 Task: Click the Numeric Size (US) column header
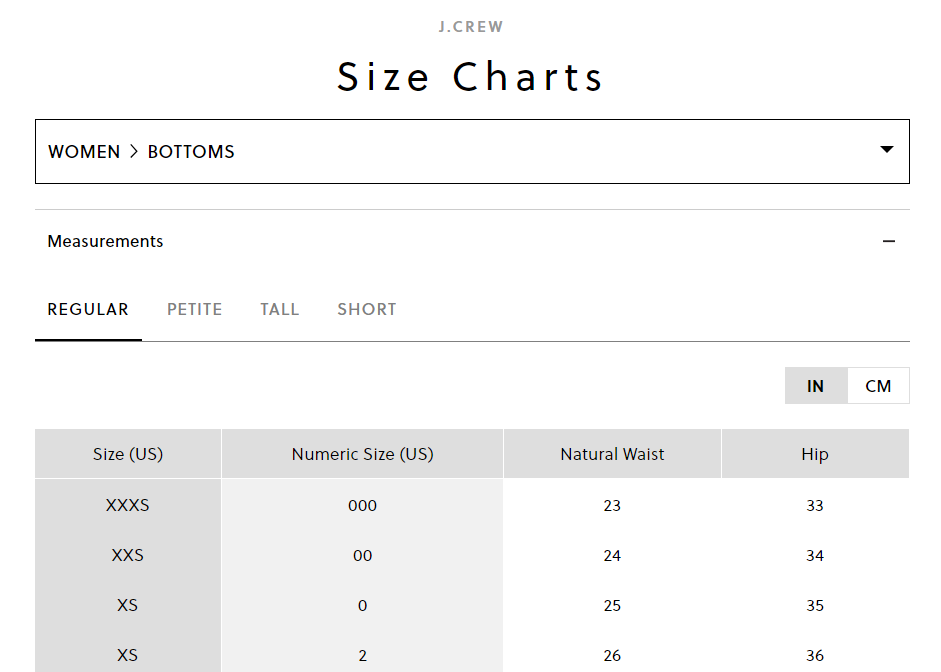coord(362,454)
